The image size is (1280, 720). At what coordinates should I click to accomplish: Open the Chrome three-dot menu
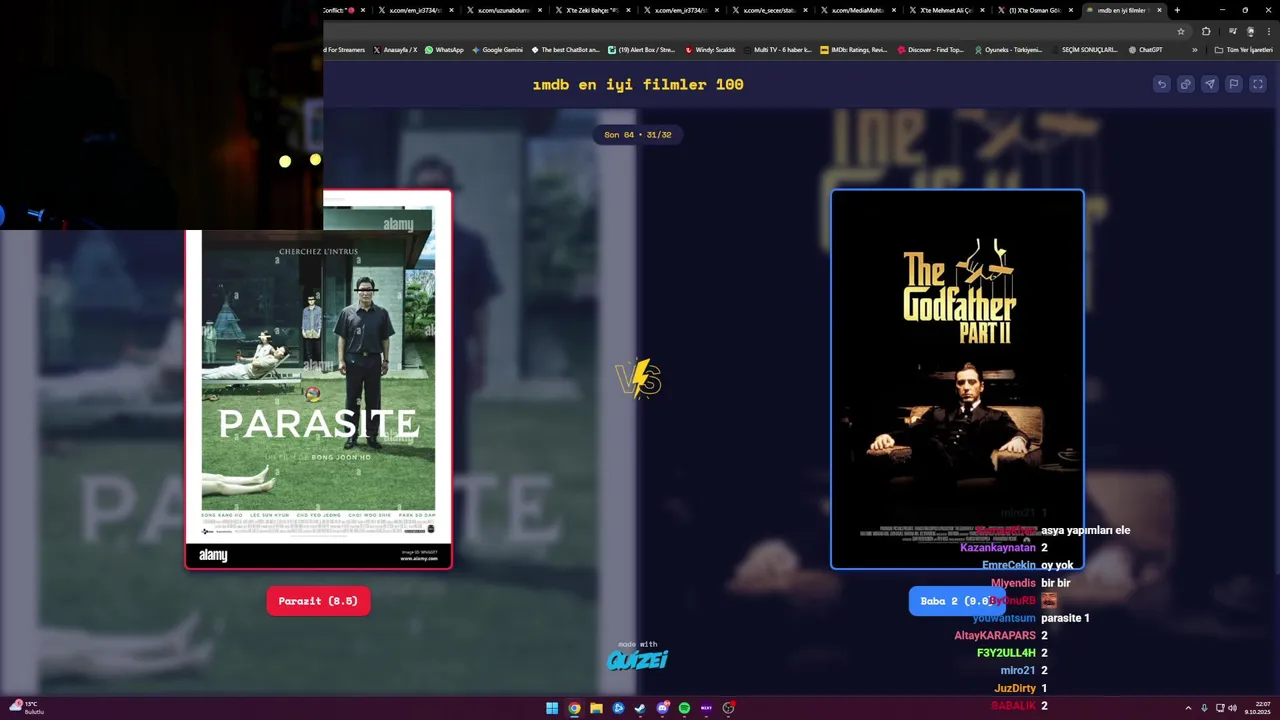(1267, 31)
